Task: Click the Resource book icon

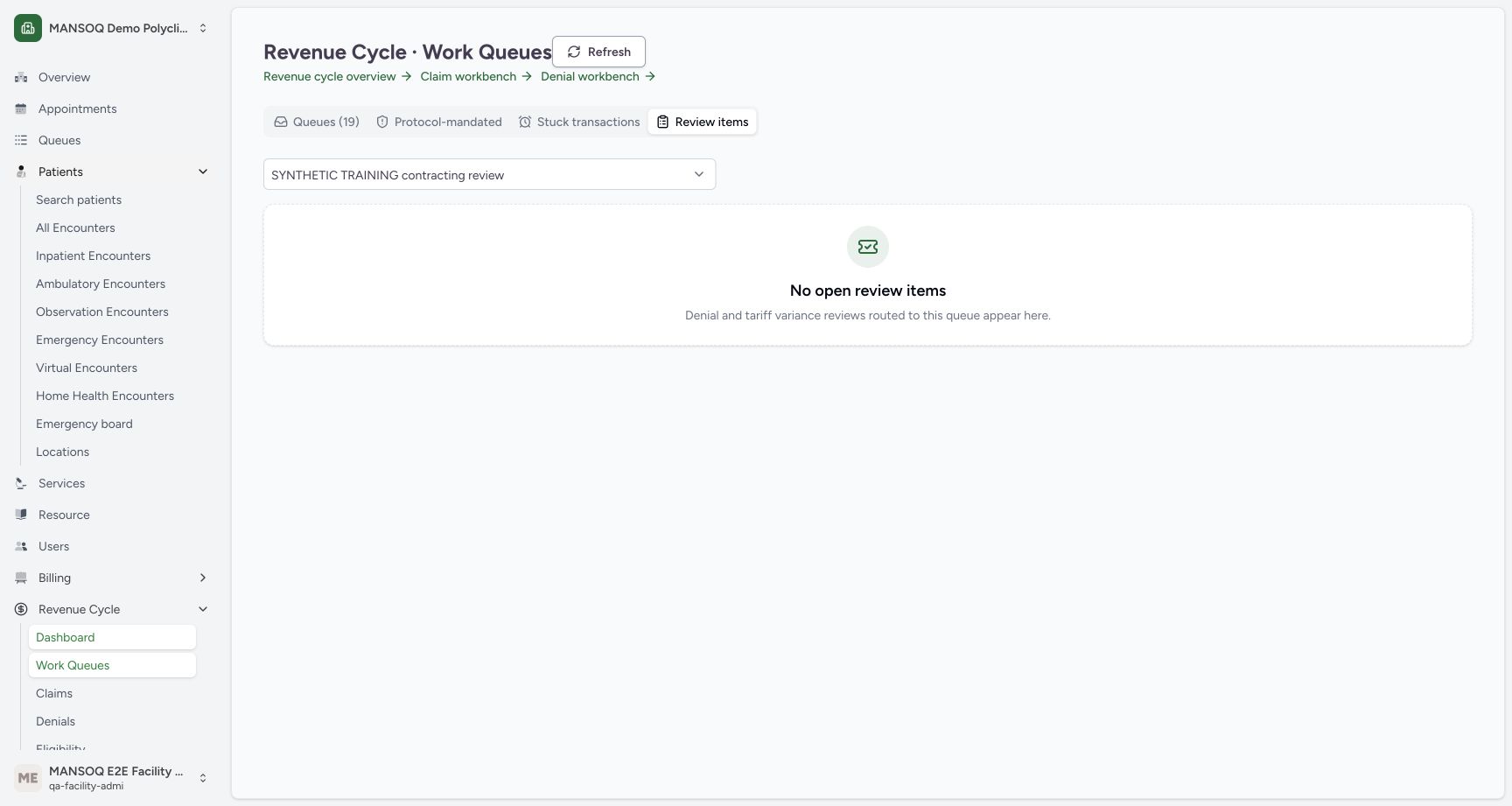Action: click(21, 515)
